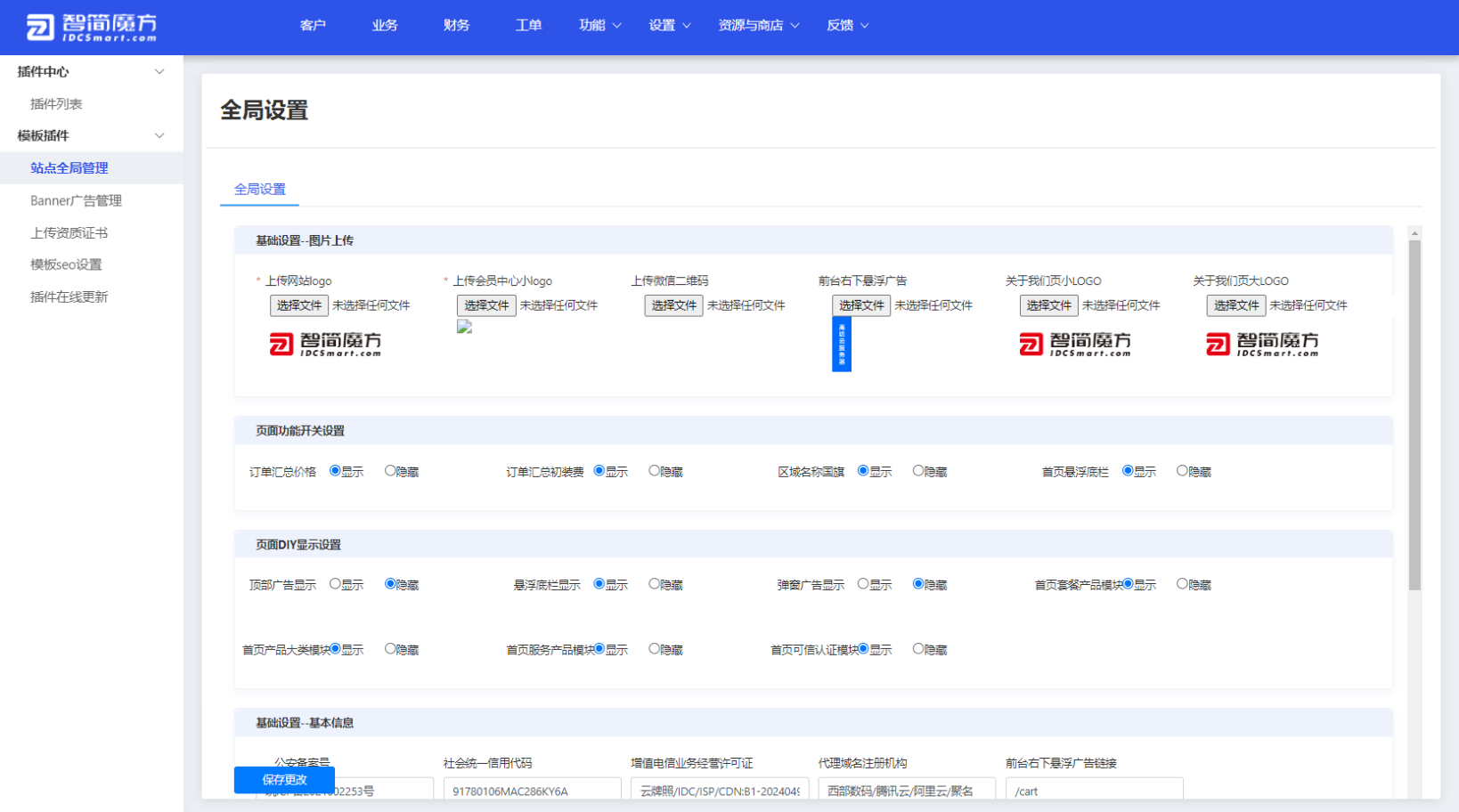Click the 智简魔方 logo in the header
The width and height of the screenshot is (1459, 812).
[x=91, y=28]
